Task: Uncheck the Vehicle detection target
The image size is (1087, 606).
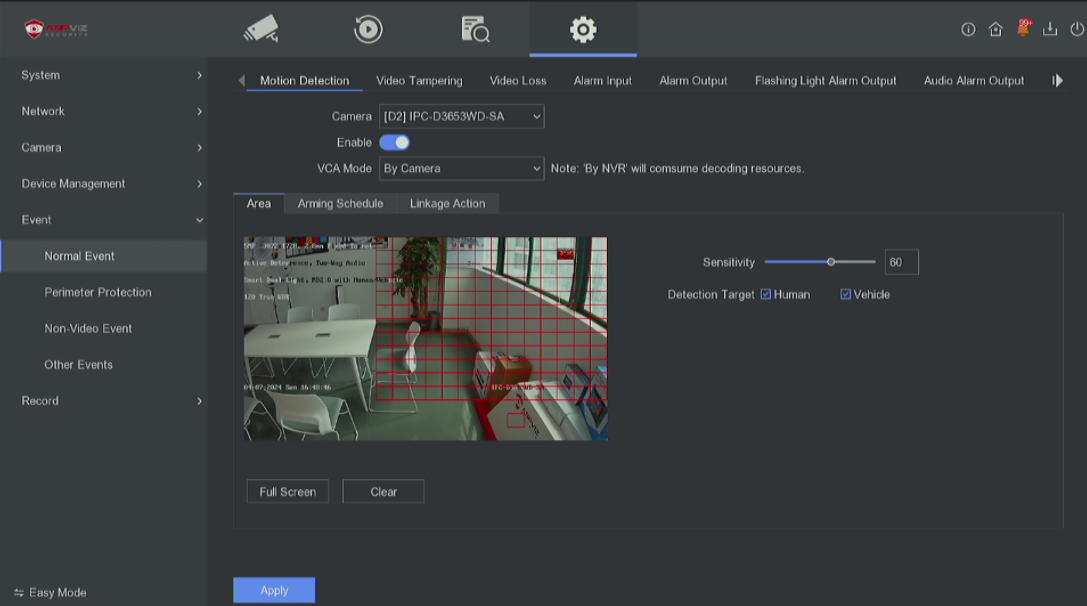Action: click(846, 295)
